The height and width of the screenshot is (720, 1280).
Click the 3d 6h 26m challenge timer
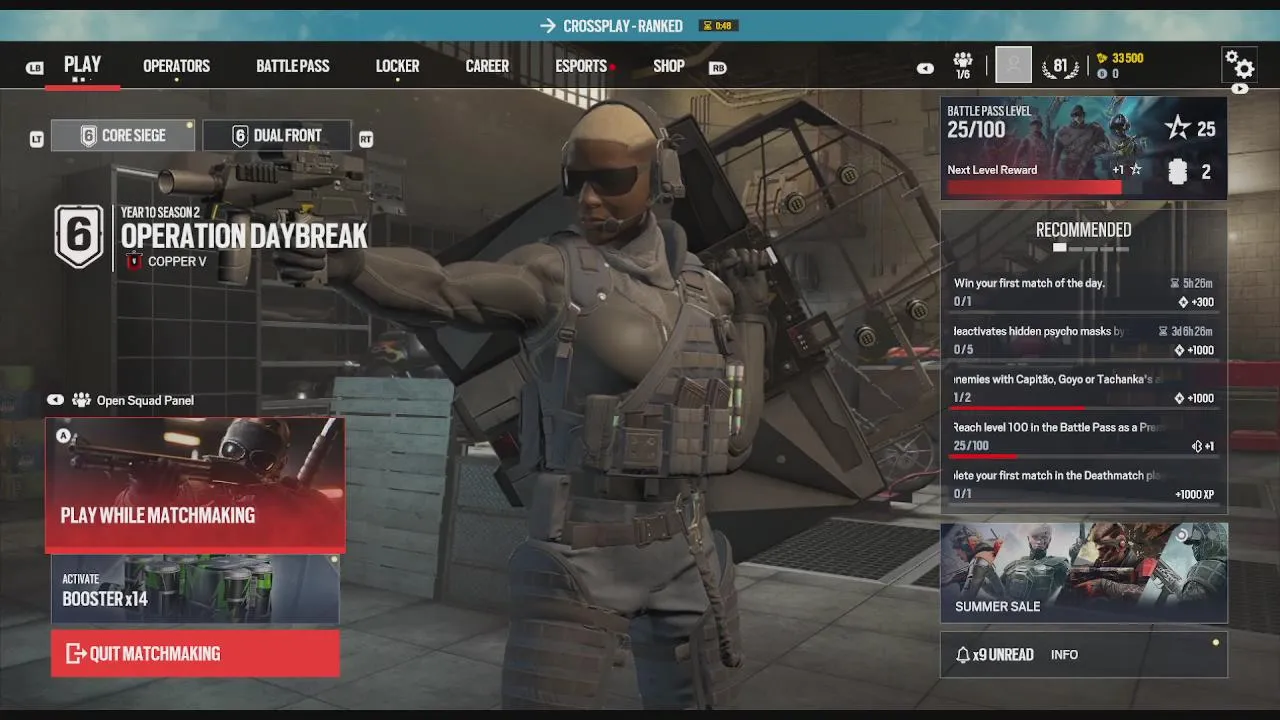click(1186, 331)
